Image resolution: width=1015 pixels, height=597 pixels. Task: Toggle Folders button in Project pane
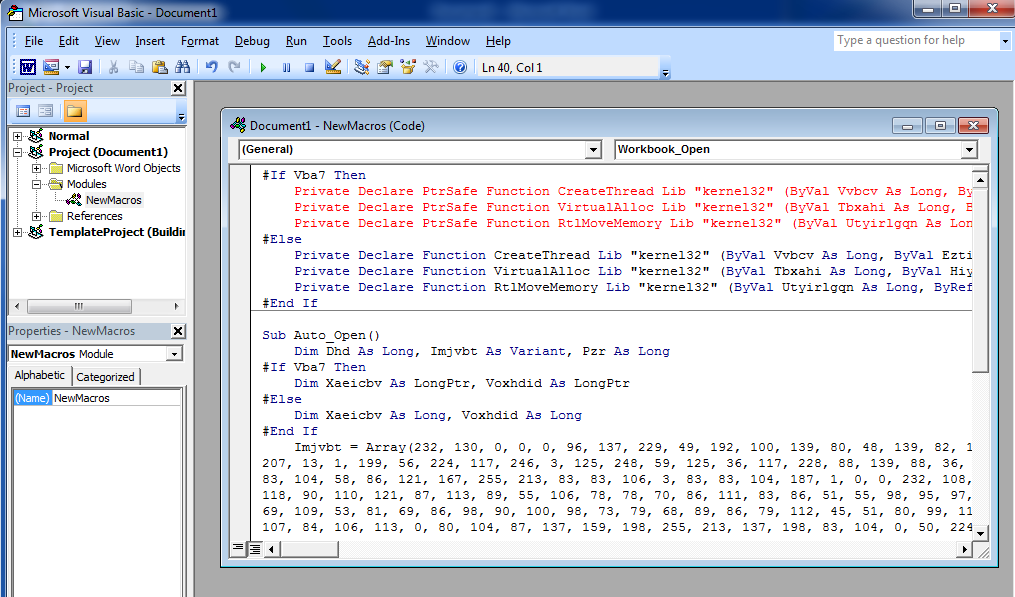(74, 111)
